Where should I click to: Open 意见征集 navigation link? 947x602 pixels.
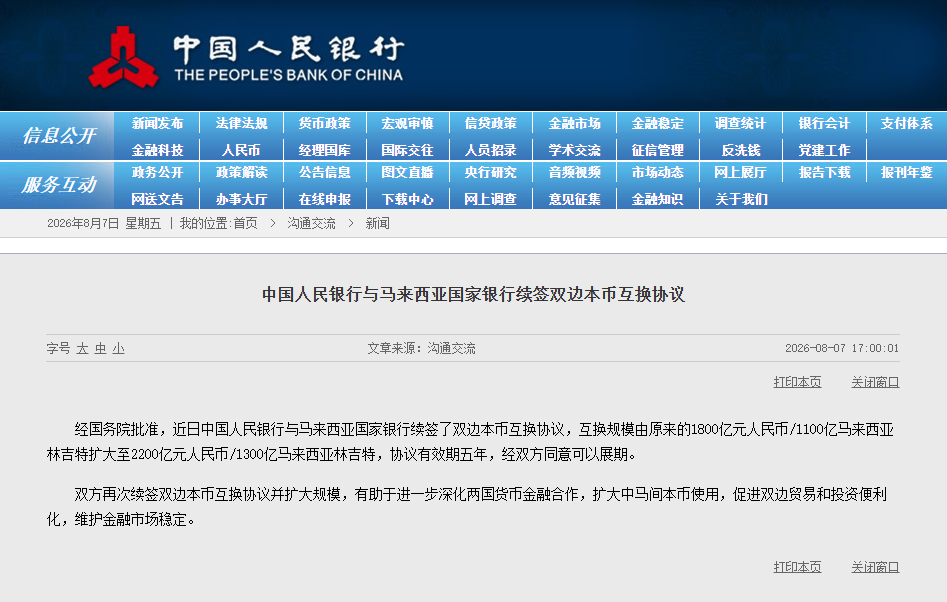574,199
